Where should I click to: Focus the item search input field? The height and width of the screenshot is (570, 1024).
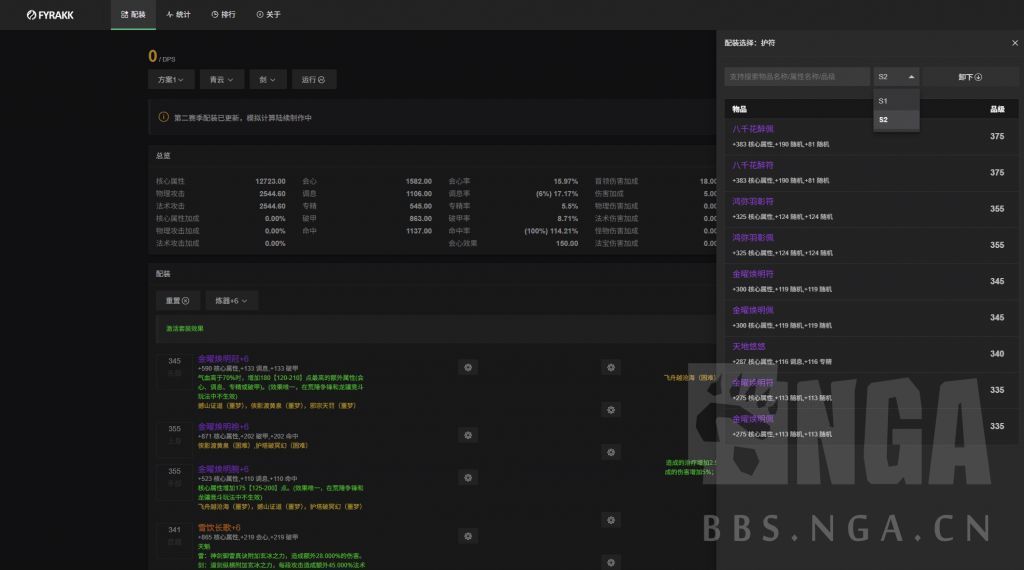796,77
